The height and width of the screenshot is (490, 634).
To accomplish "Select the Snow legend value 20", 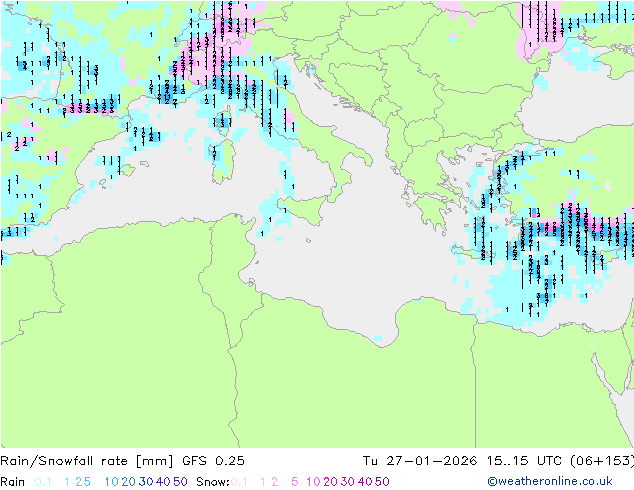I will pos(330,482).
